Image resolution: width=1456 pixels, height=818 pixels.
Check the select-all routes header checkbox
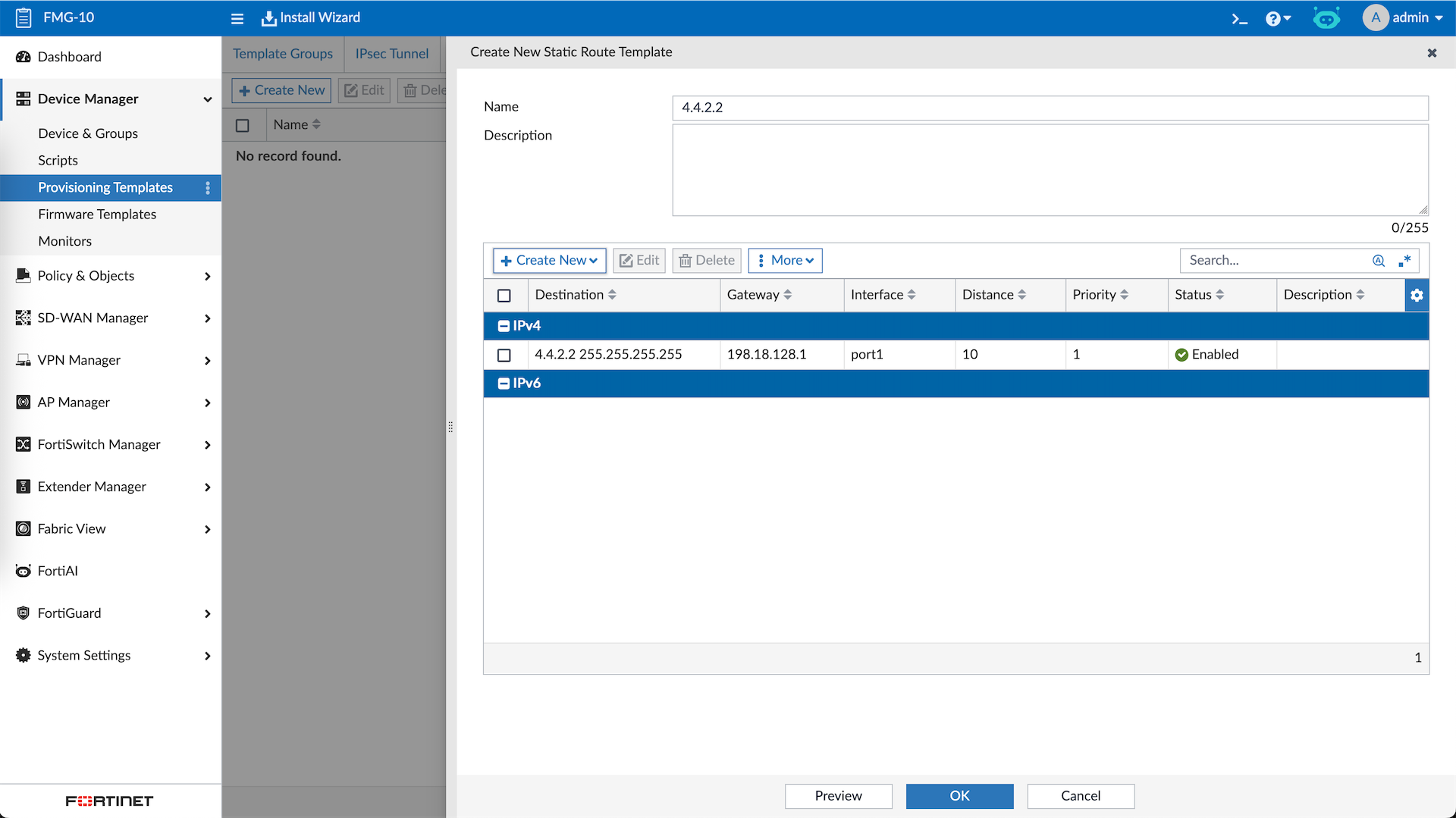[504, 295]
